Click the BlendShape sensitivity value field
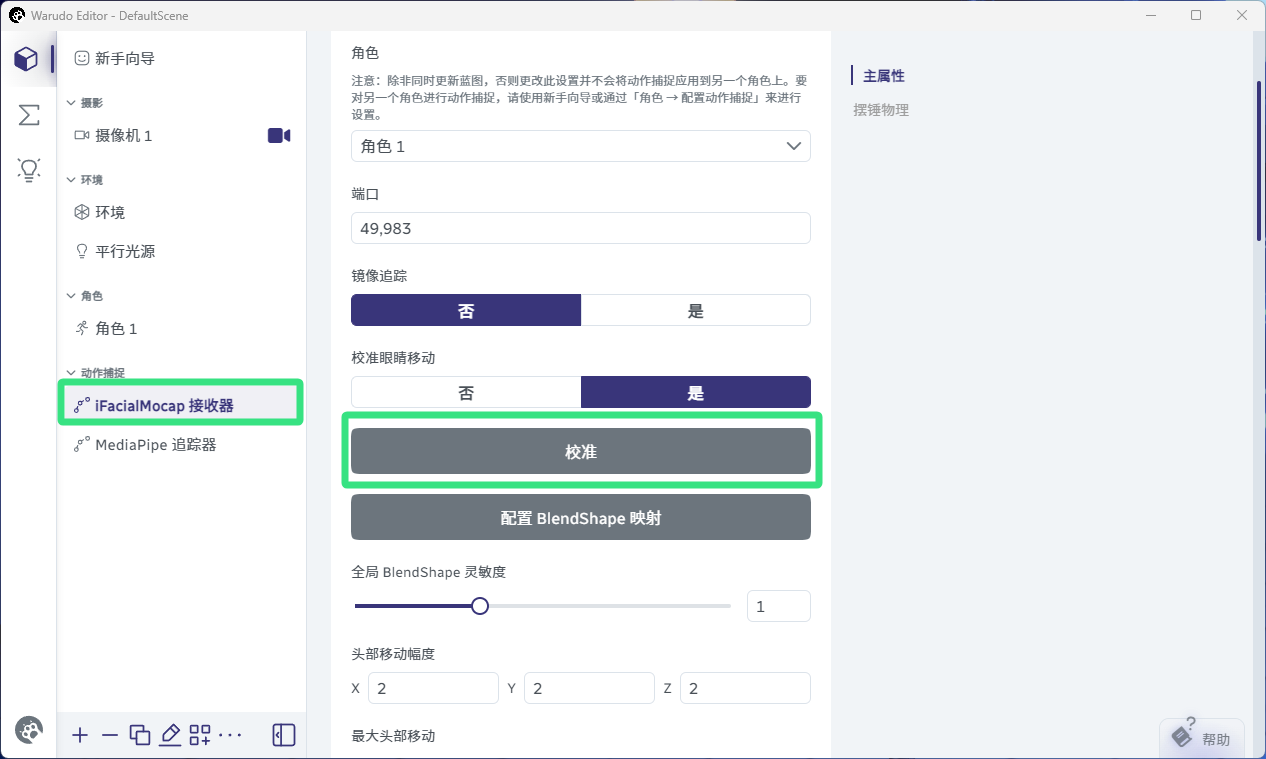This screenshot has width=1266, height=759. click(779, 606)
